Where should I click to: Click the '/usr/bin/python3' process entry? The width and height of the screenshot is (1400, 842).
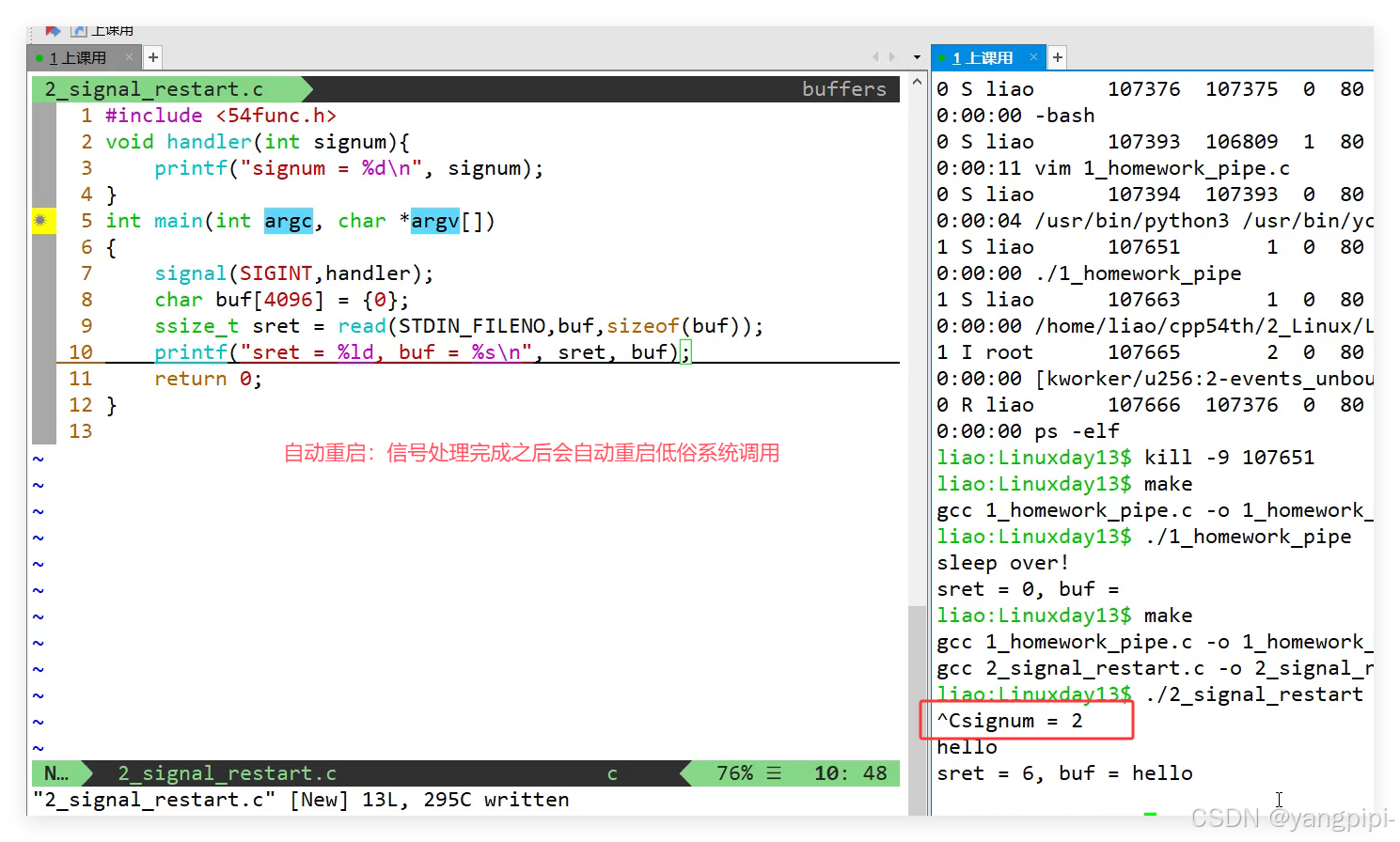[x=1131, y=221]
